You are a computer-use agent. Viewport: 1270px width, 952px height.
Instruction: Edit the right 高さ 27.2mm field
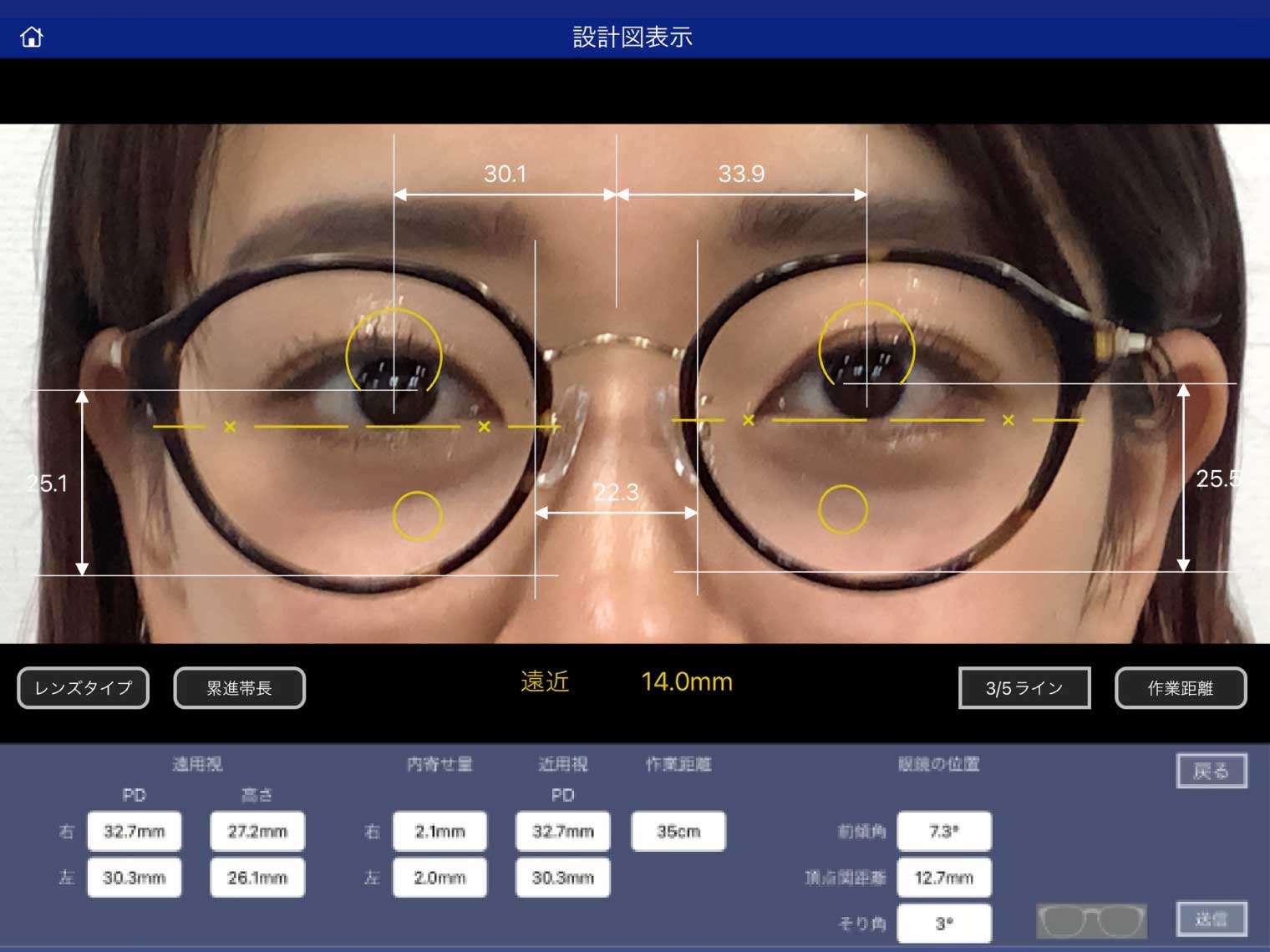pos(257,832)
